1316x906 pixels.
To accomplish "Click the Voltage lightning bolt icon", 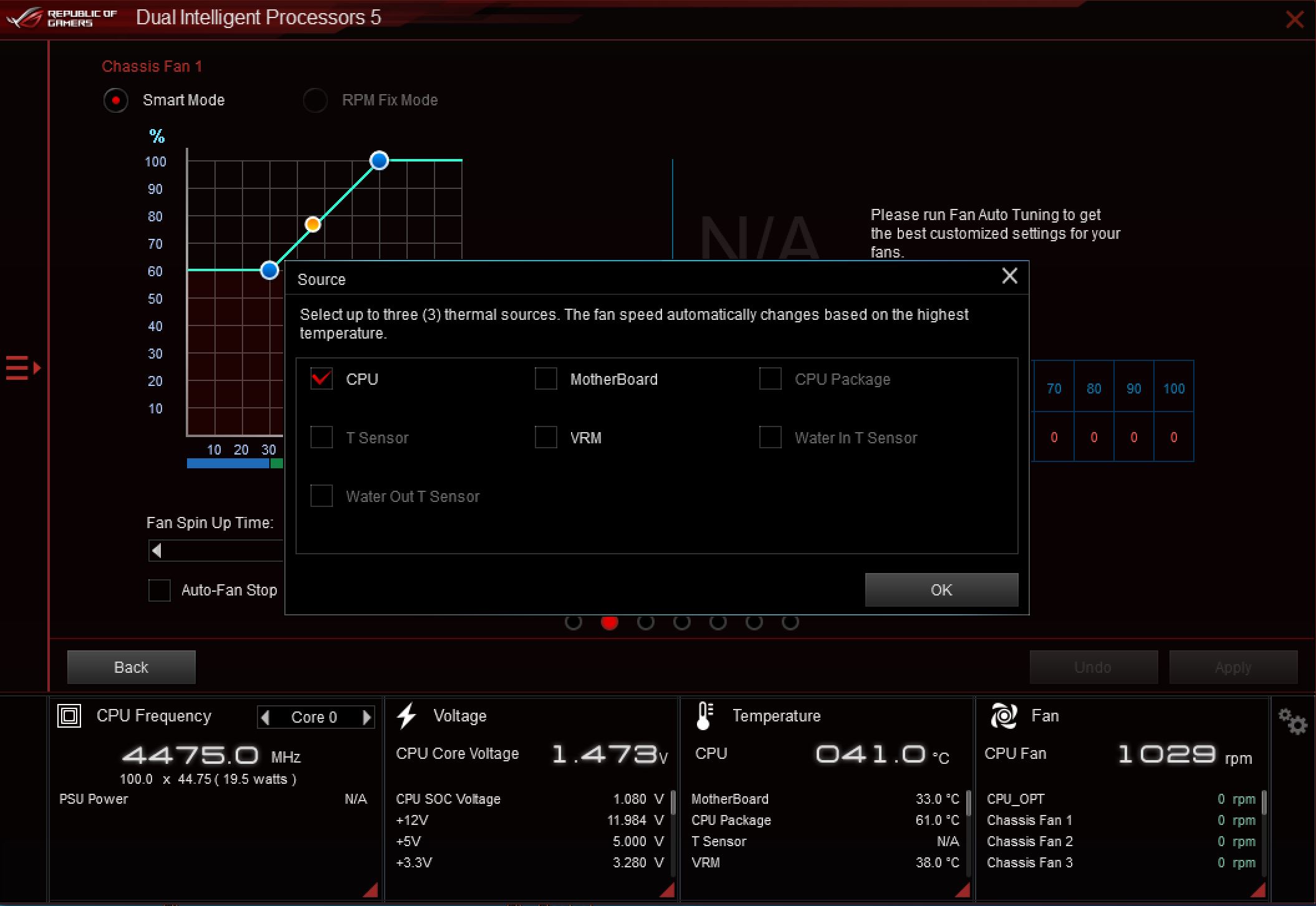I will point(406,715).
